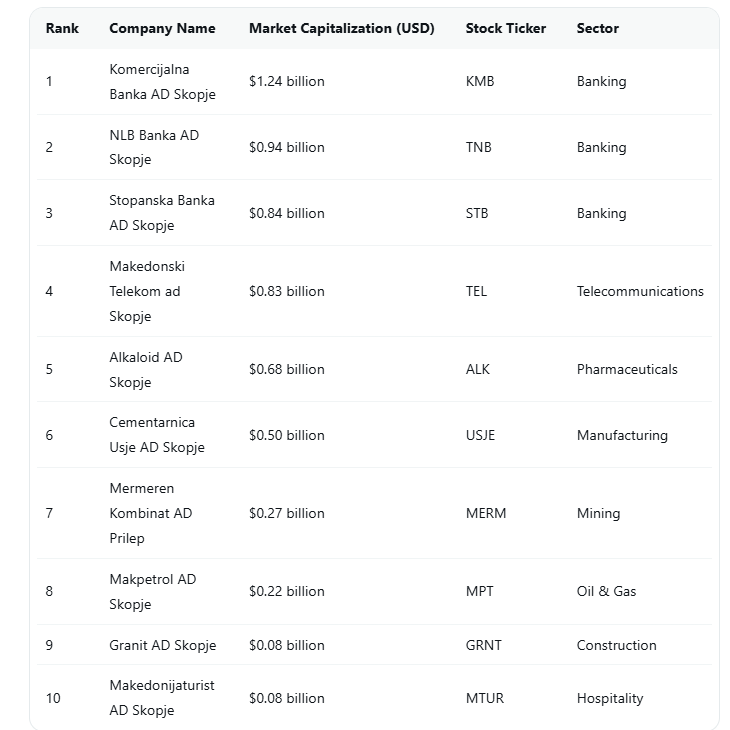This screenshot has height=730, width=730.
Task: Select the TNB ticker cell
Action: coord(479,147)
